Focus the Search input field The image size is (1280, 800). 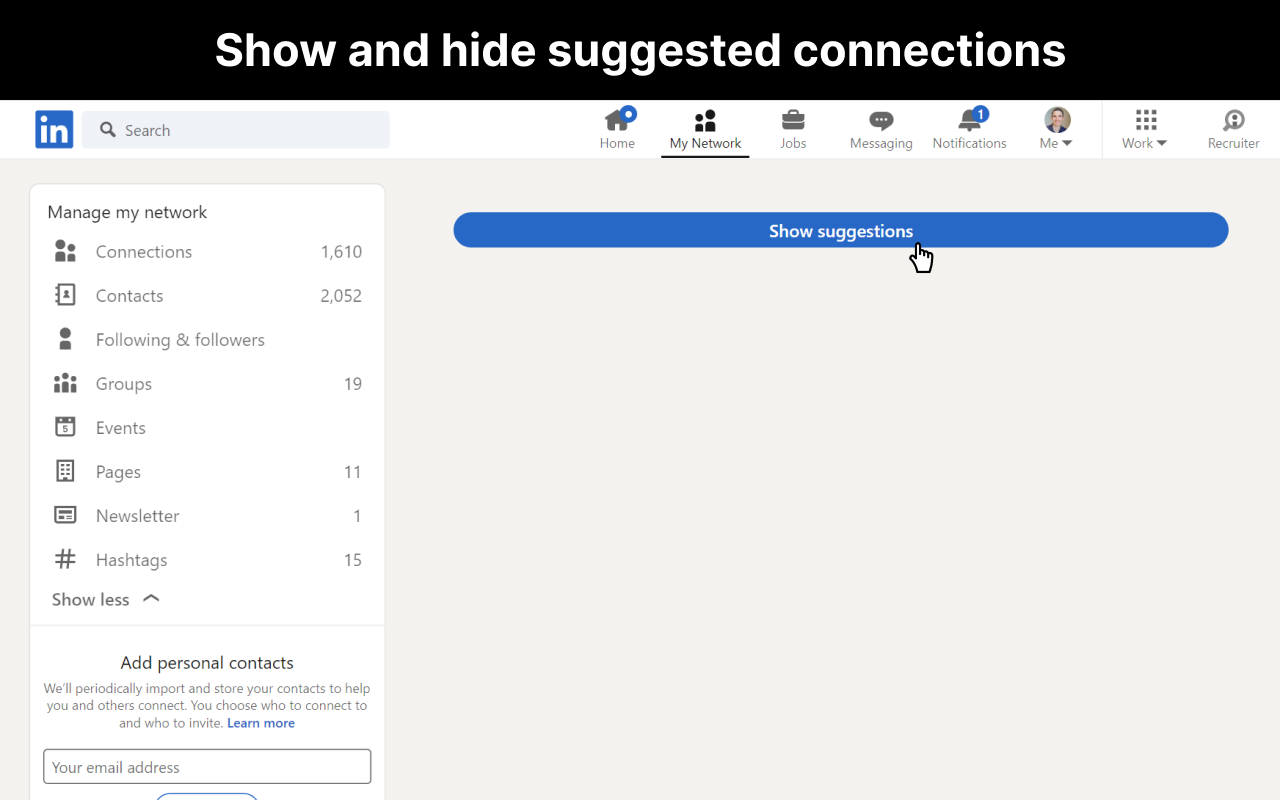pyautogui.click(x=236, y=130)
